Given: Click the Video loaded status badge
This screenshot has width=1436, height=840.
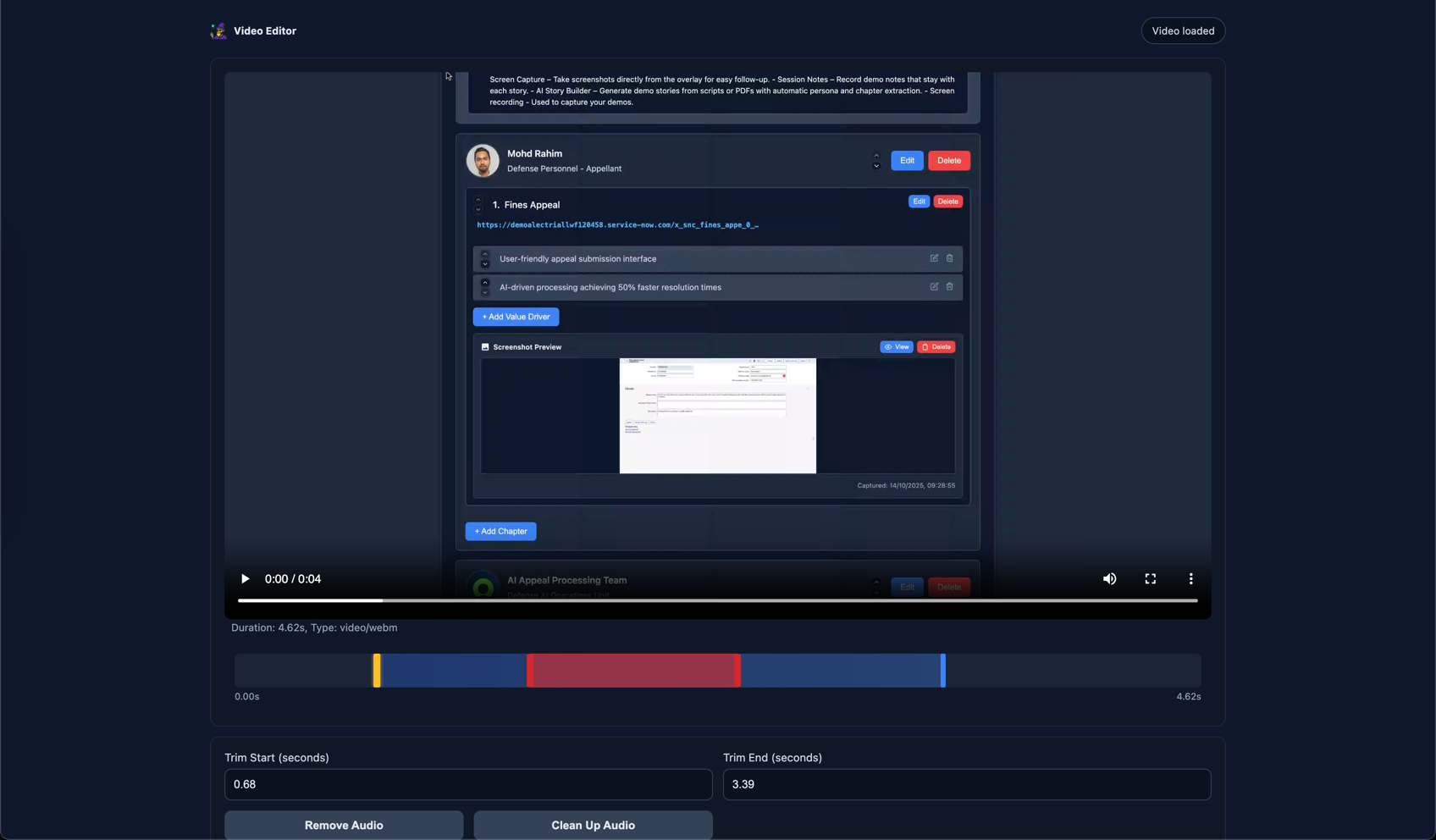Looking at the screenshot, I should pyautogui.click(x=1183, y=30).
